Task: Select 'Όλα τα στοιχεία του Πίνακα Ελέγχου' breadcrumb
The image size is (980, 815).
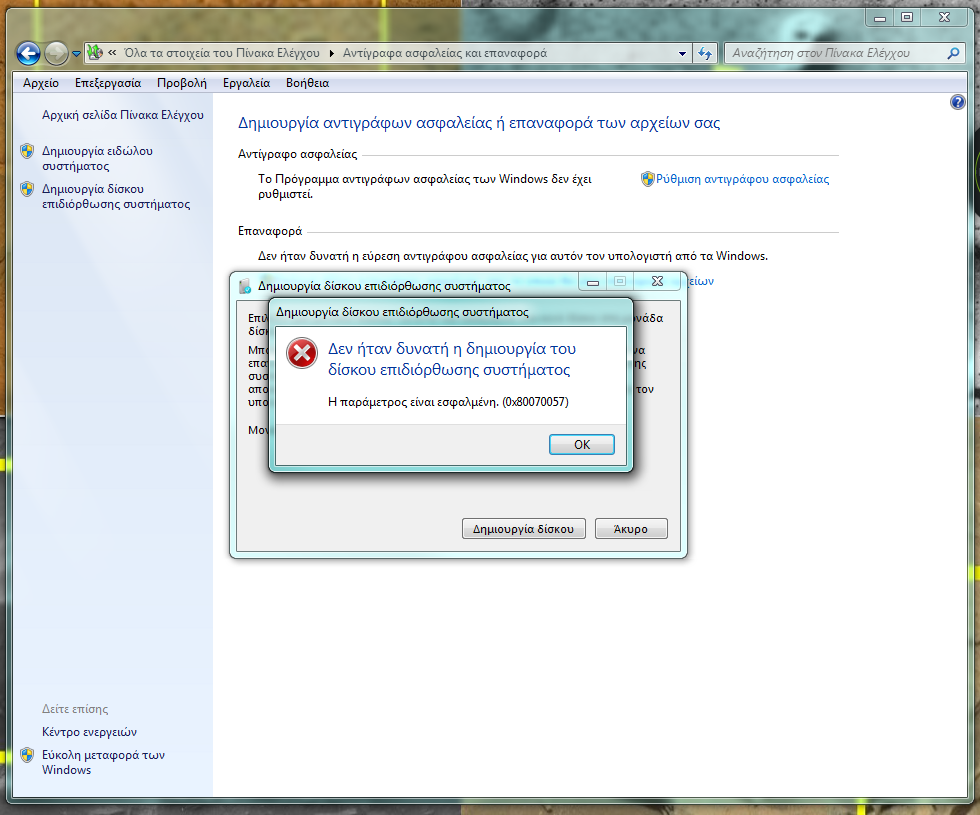Action: point(222,53)
